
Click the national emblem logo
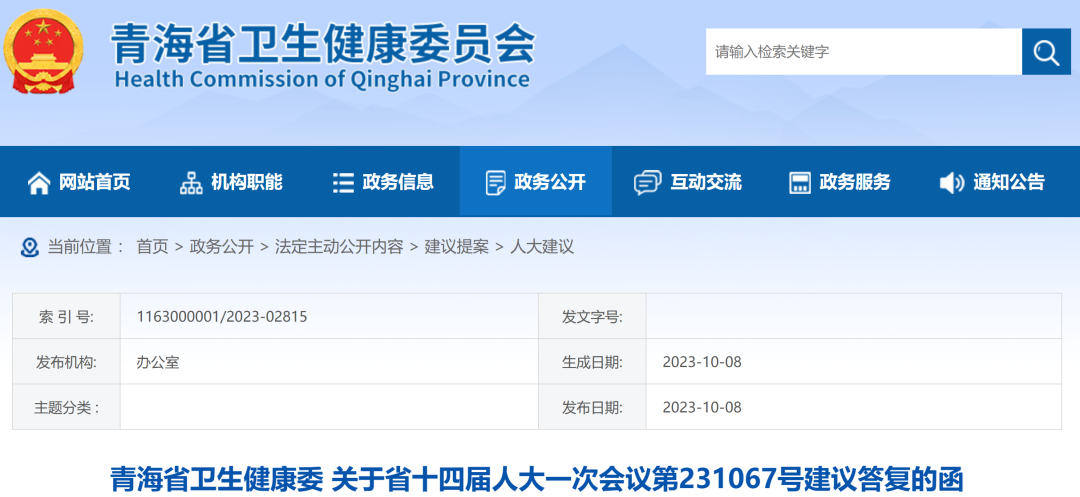point(43,52)
